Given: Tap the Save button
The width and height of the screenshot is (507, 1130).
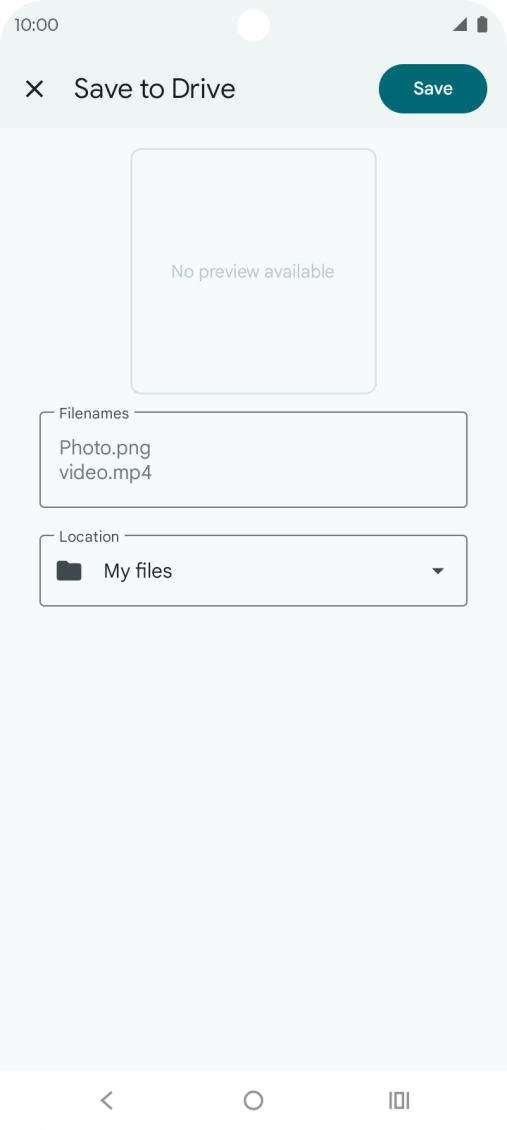Looking at the screenshot, I should click(433, 89).
